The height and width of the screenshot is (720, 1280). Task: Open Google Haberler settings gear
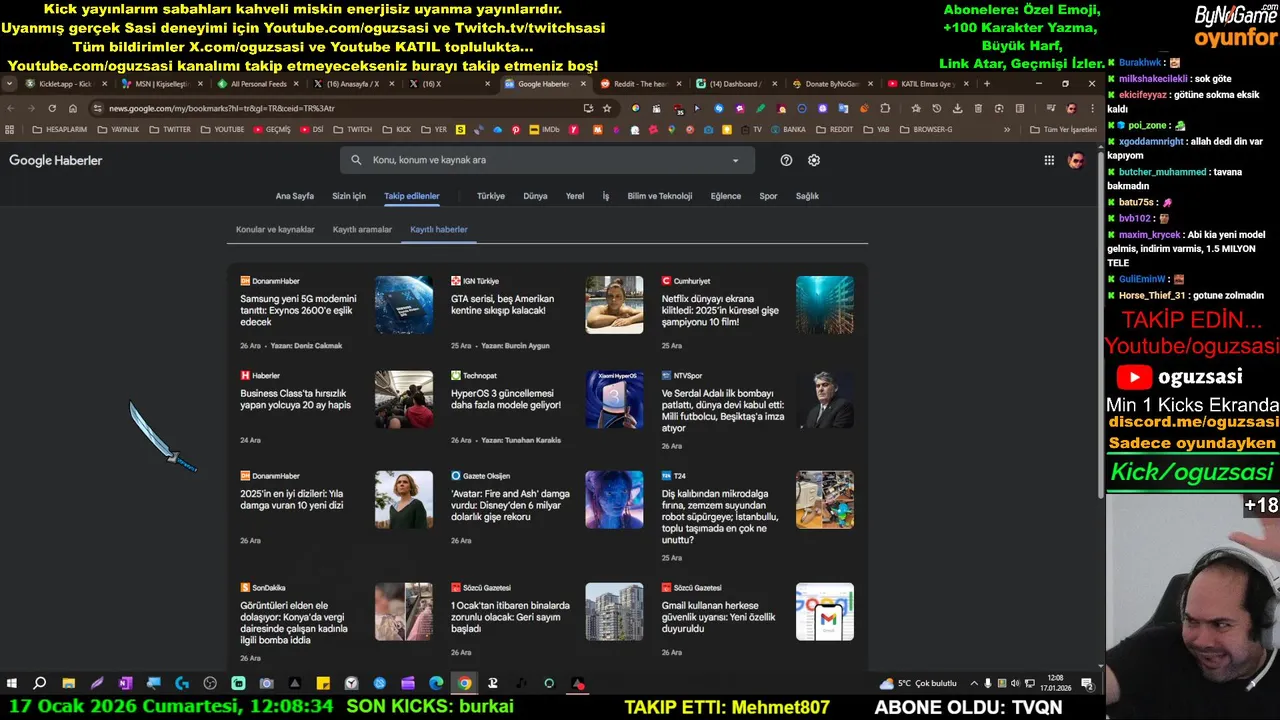tap(814, 160)
